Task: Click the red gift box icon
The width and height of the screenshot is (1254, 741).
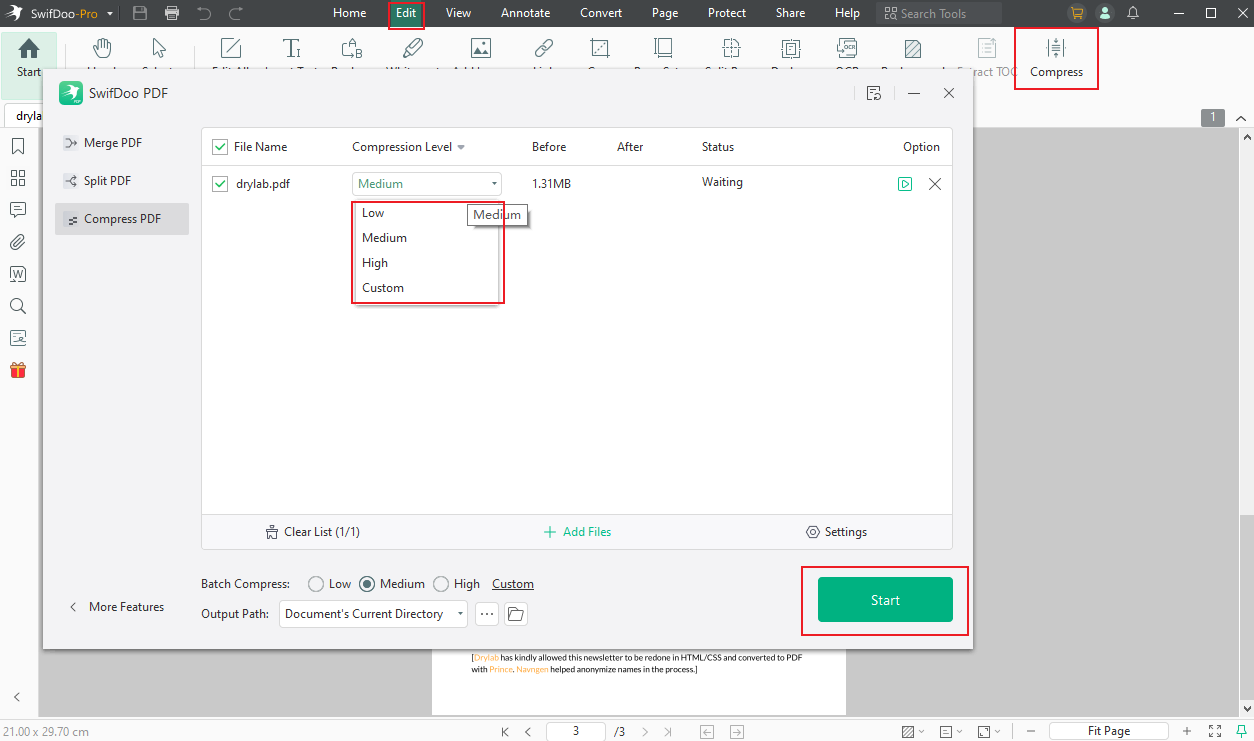Action: (x=18, y=370)
